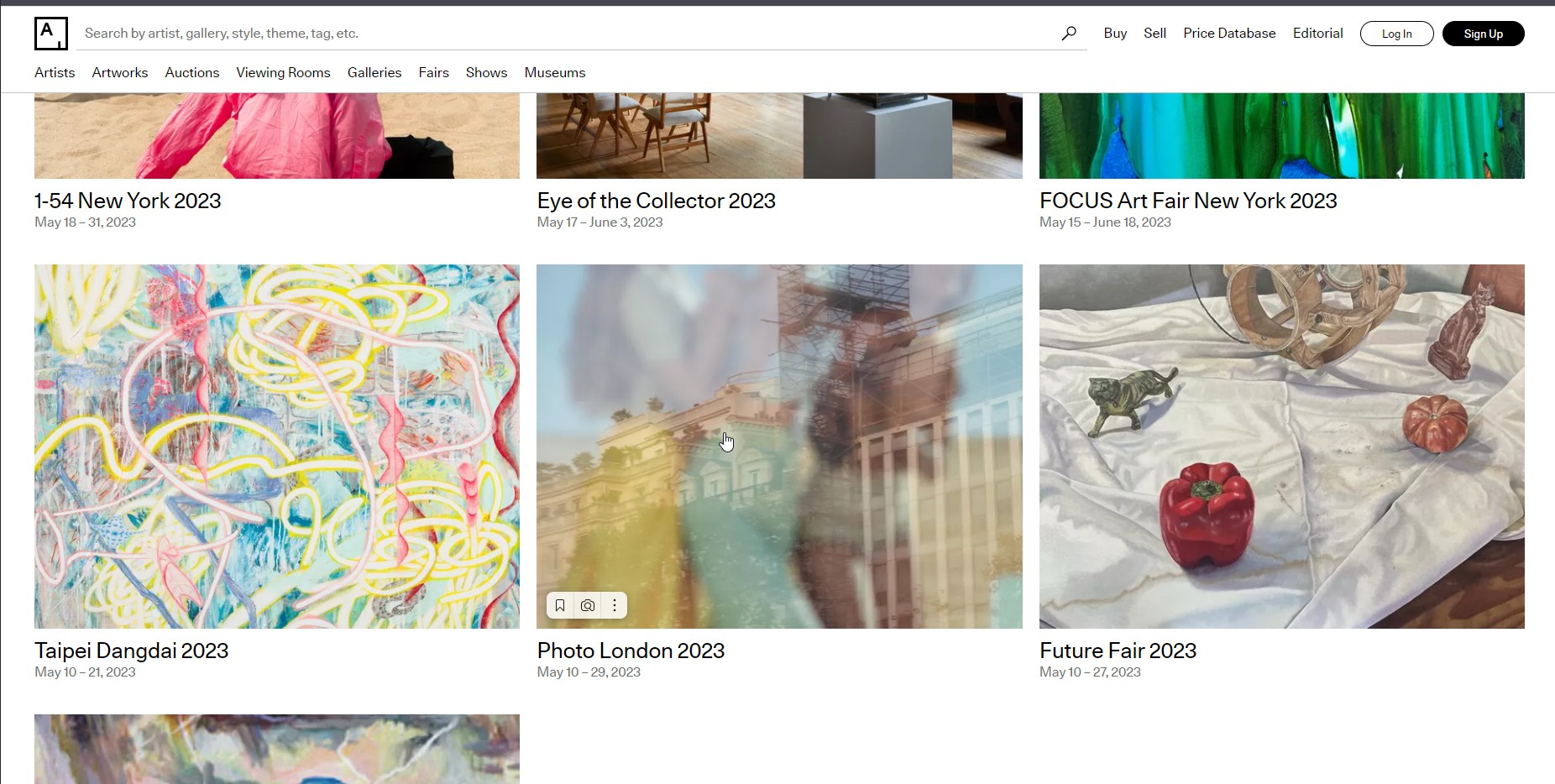The width and height of the screenshot is (1555, 784).
Task: Open 1-54 New York 2023 fair title
Action: point(128,201)
